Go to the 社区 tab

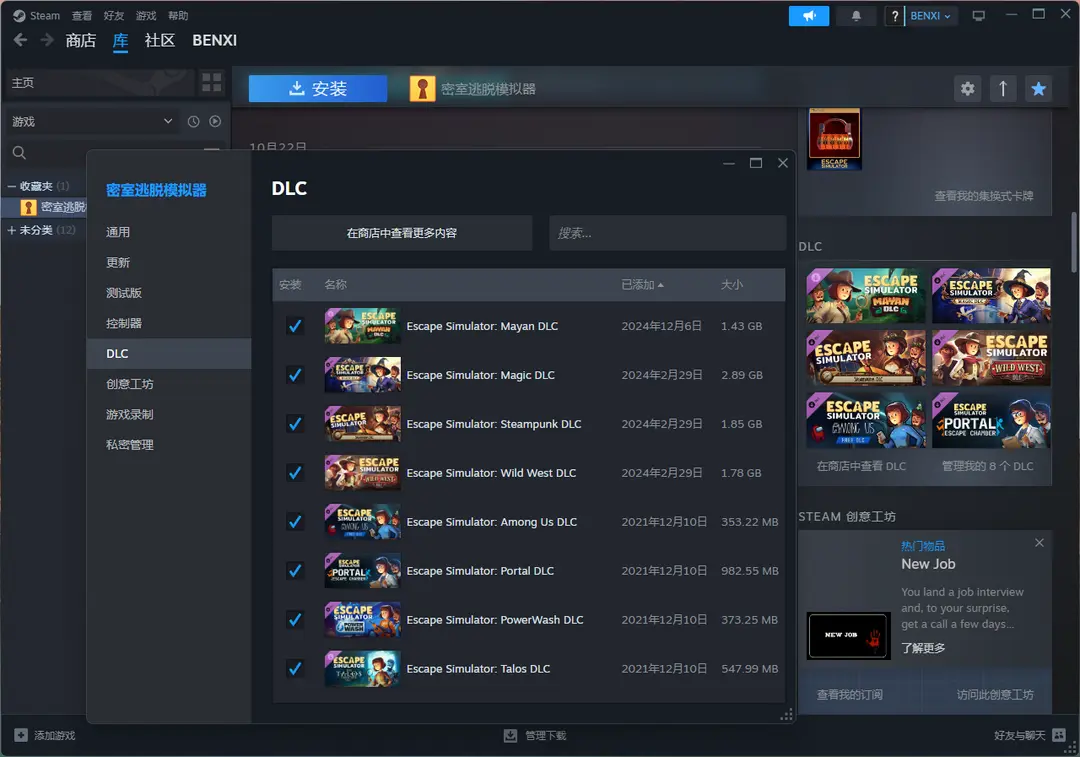point(160,41)
